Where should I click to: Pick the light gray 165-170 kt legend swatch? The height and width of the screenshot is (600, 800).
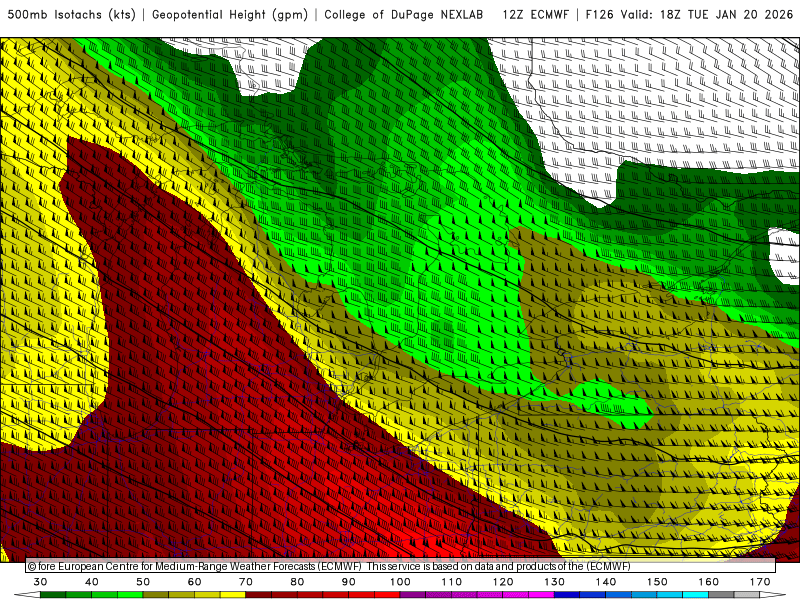click(x=747, y=594)
